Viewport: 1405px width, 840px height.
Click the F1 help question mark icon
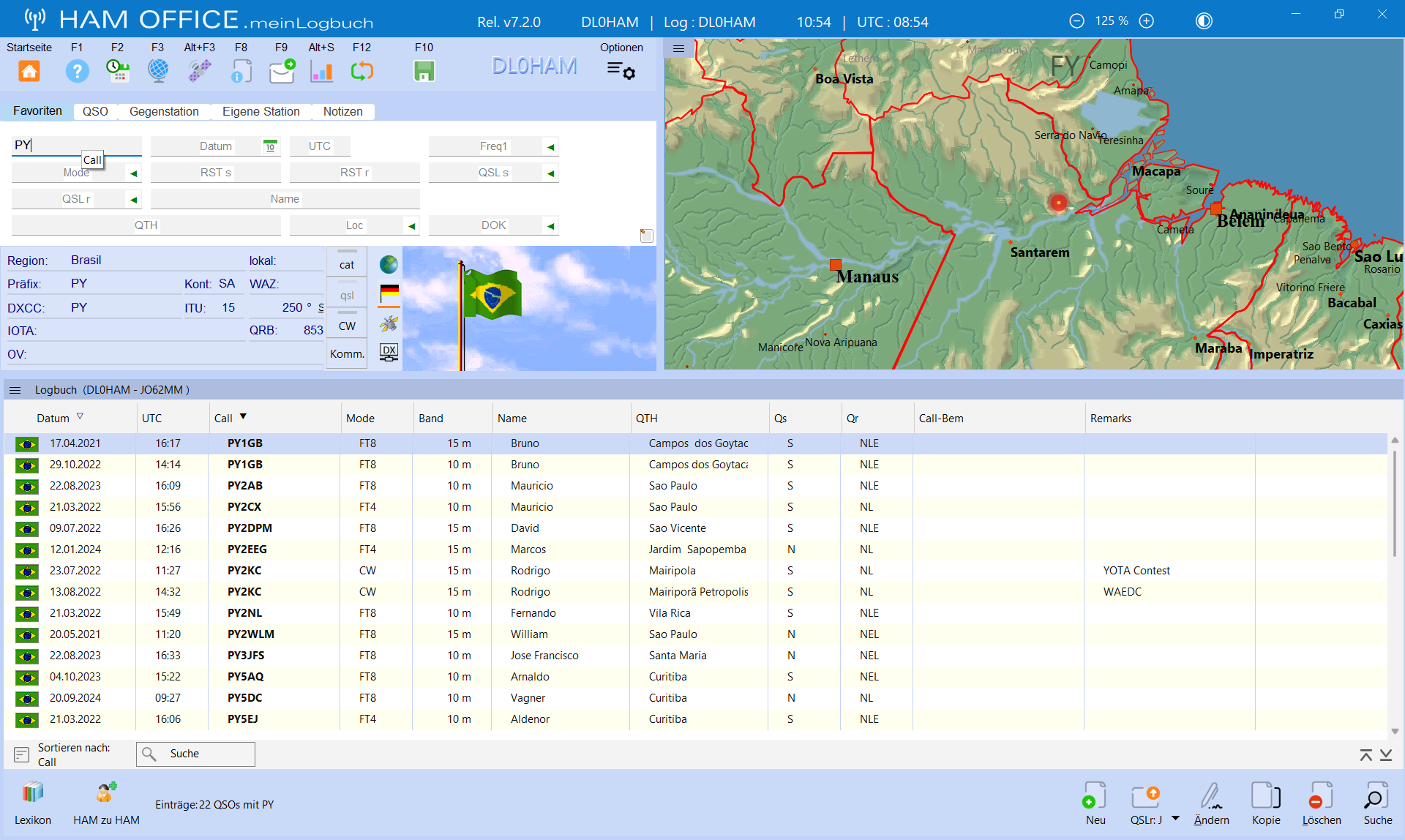[77, 71]
